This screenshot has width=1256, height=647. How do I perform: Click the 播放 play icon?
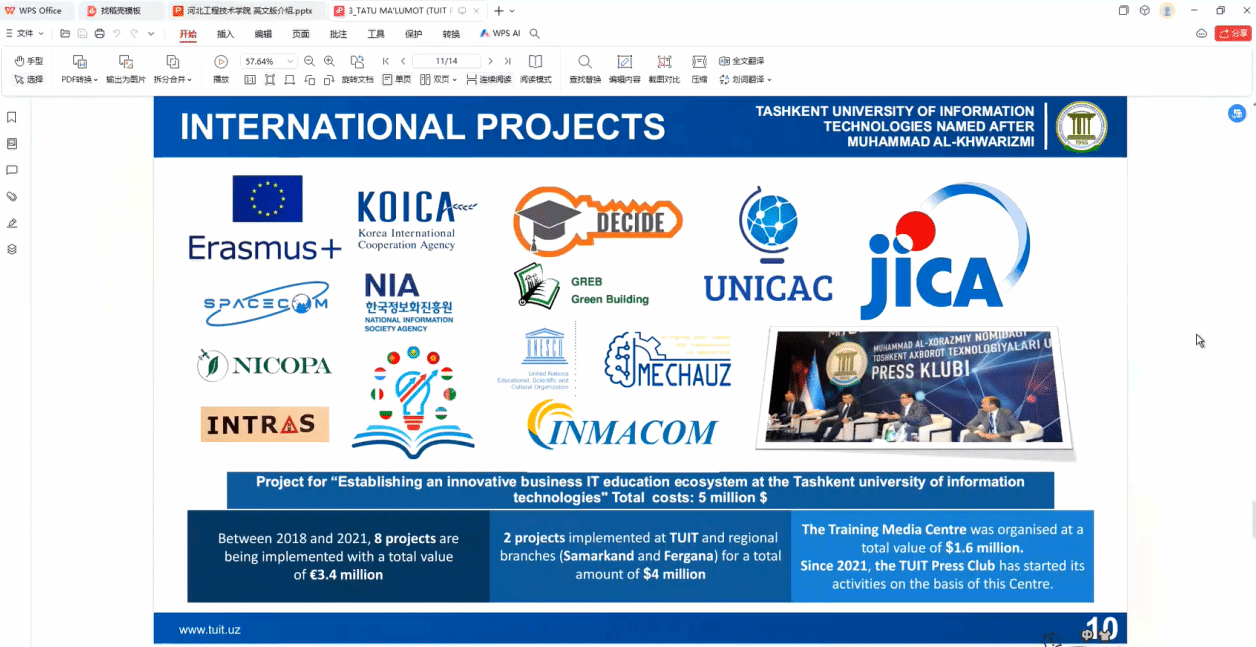click(221, 62)
